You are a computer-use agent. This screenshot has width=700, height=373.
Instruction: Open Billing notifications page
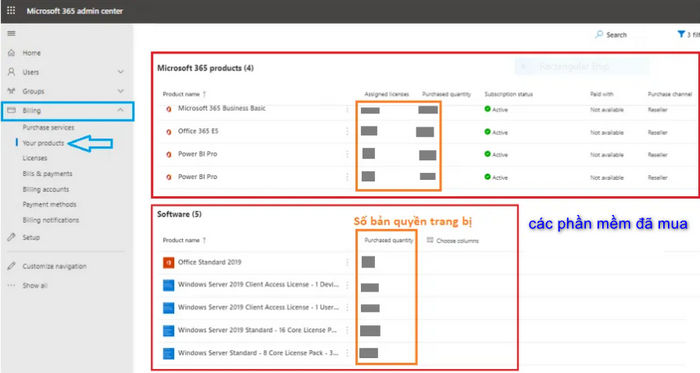[x=51, y=220]
